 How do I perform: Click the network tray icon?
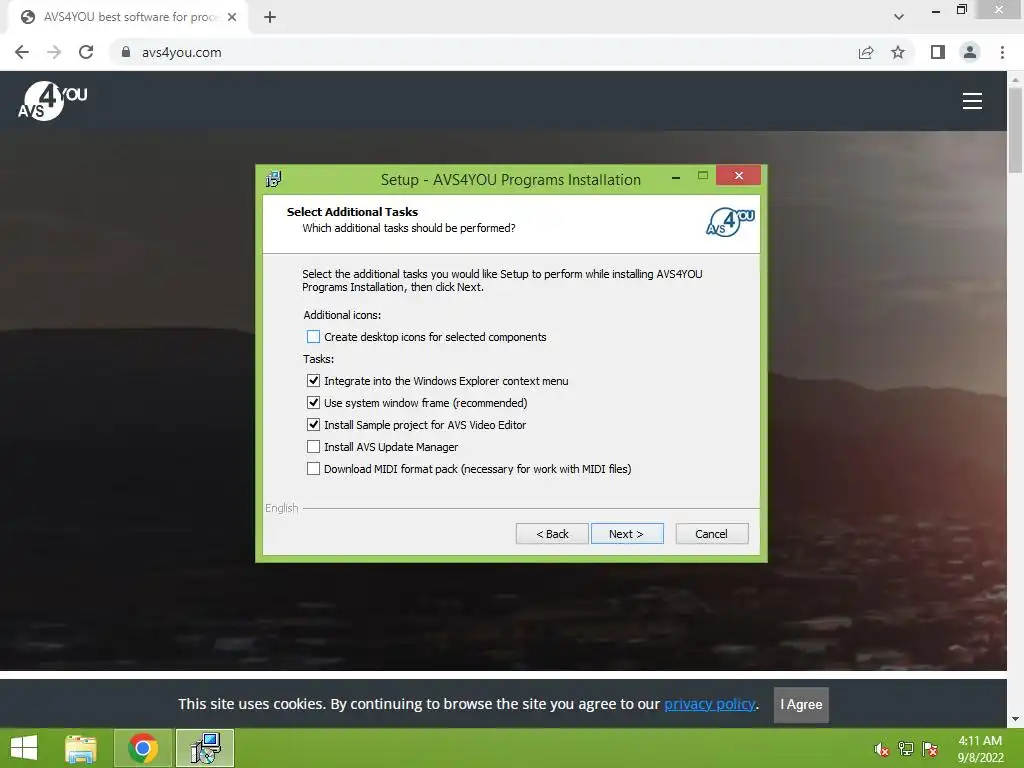[906, 749]
